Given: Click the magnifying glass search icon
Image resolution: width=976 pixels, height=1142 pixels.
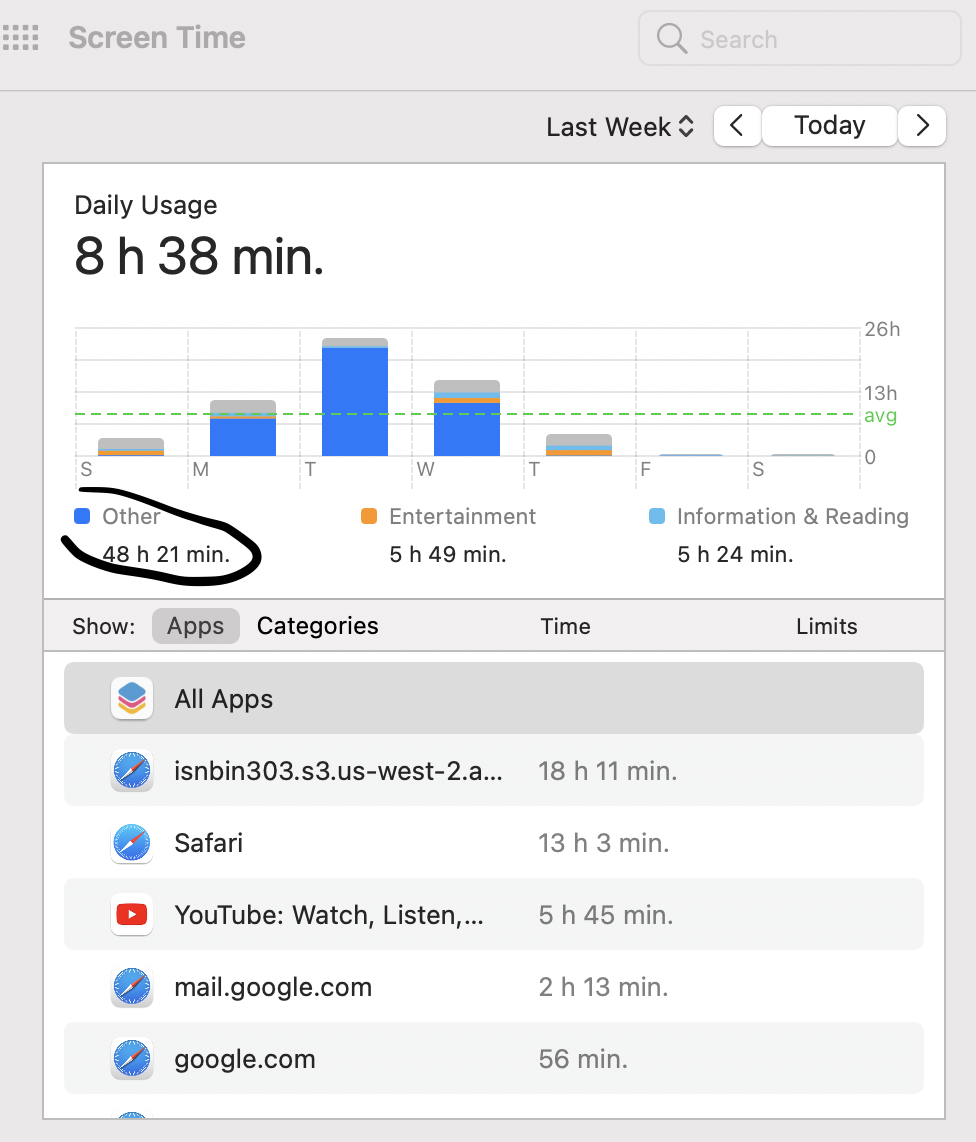Looking at the screenshot, I should 672,39.
